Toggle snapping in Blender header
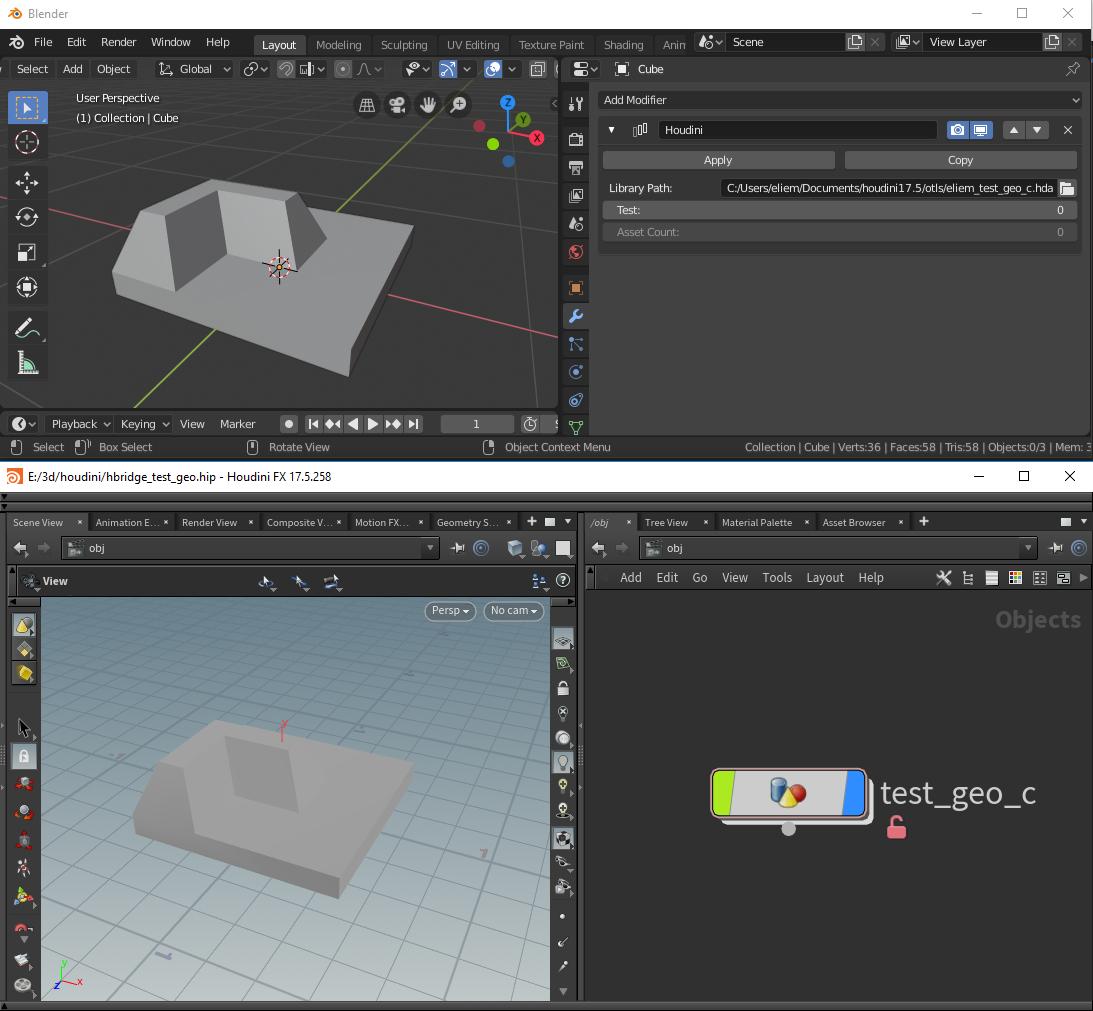 pos(286,69)
